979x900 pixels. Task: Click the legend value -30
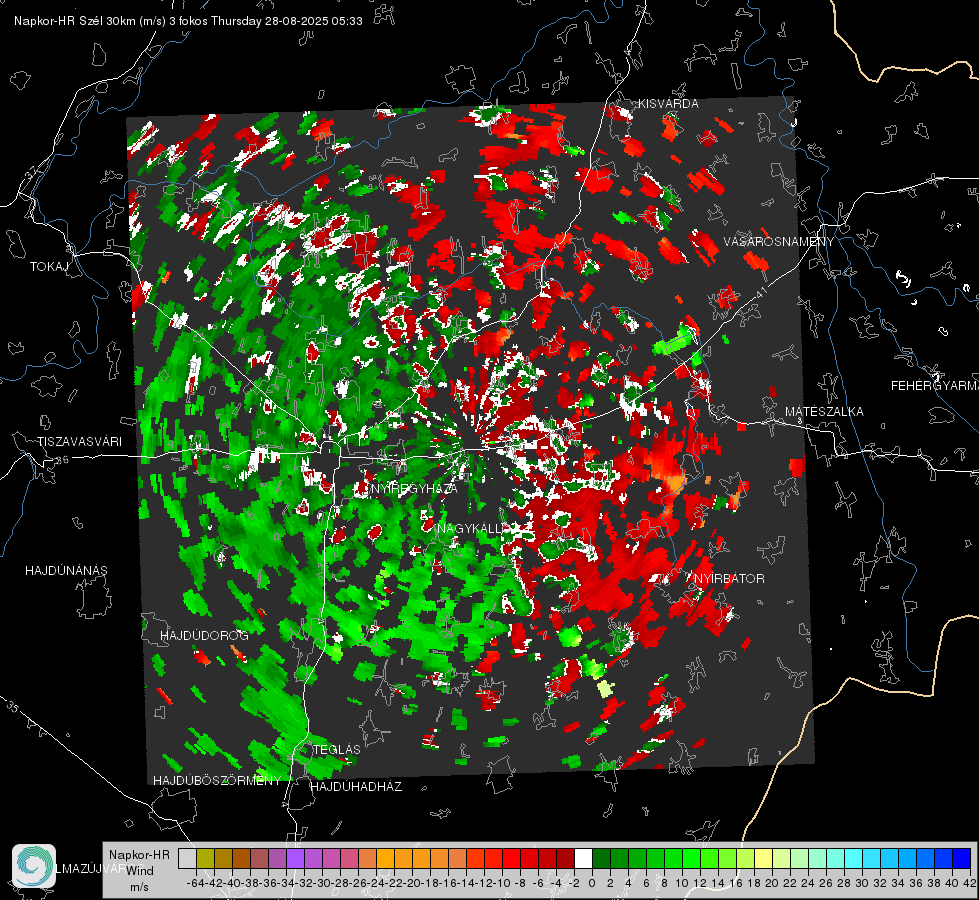(x=322, y=883)
